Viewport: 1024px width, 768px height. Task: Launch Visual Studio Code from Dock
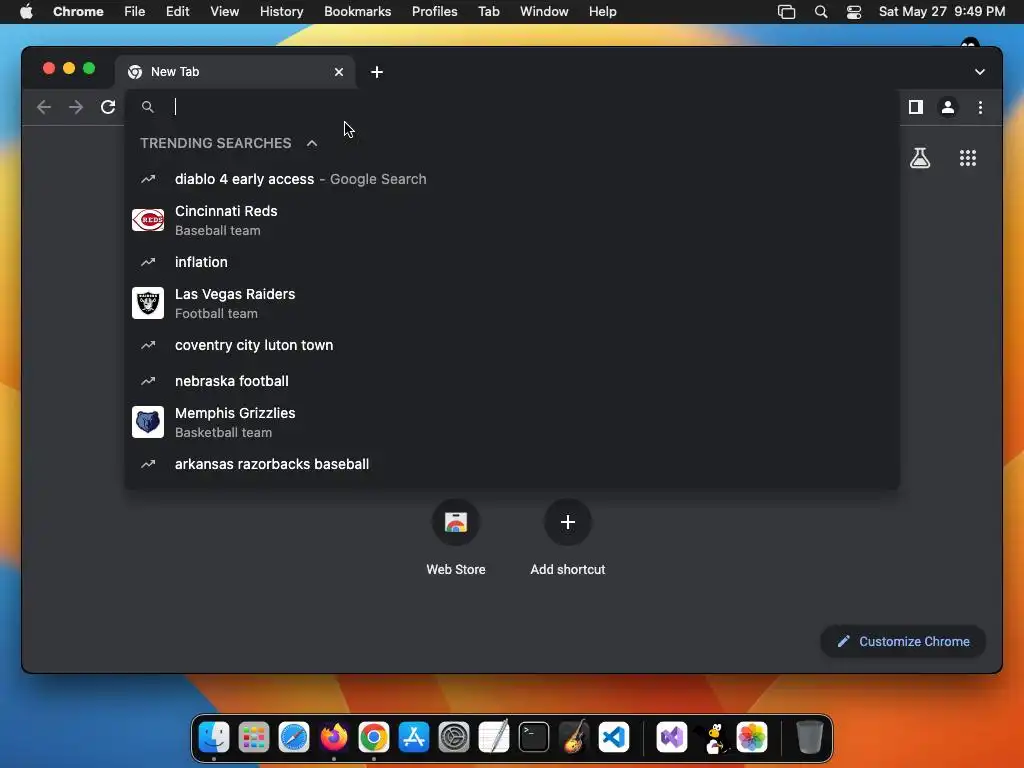pyautogui.click(x=614, y=737)
